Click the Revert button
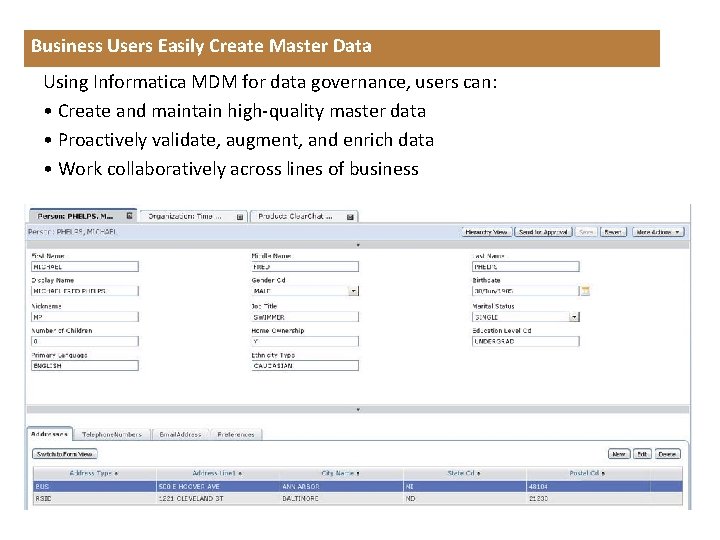Viewport: 720px width, 540px height. click(x=613, y=232)
